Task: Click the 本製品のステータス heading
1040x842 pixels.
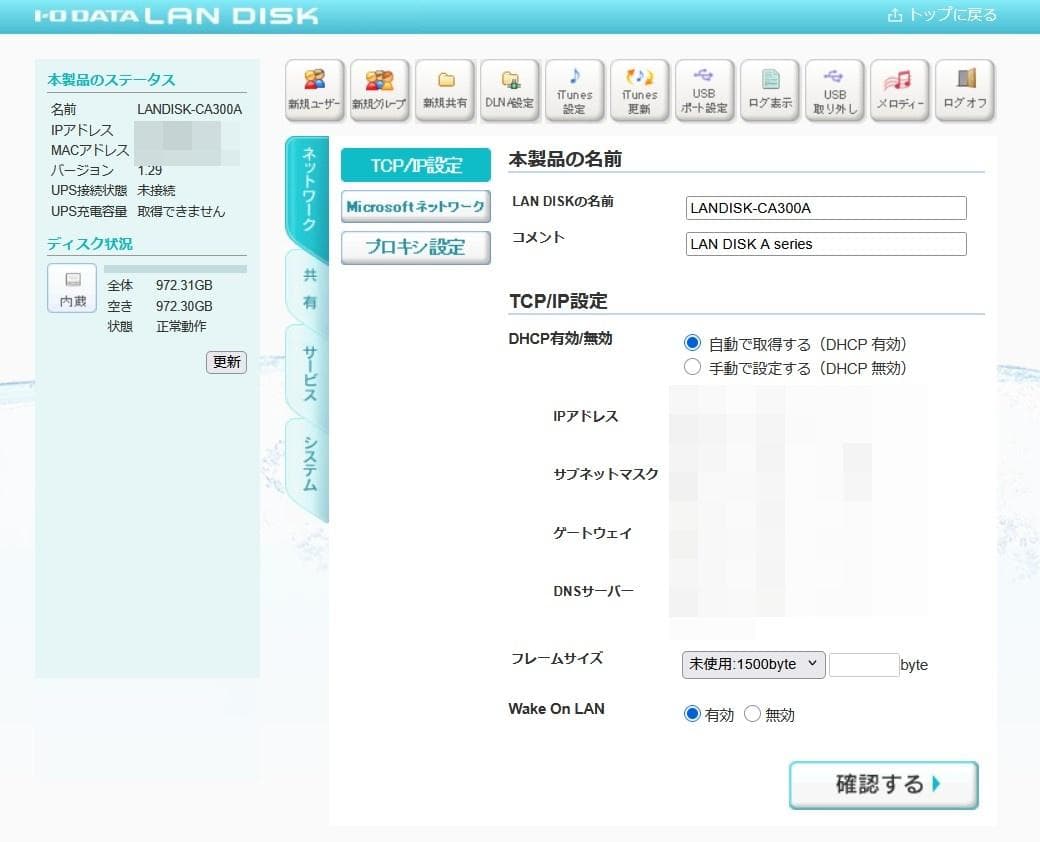Action: click(x=111, y=80)
